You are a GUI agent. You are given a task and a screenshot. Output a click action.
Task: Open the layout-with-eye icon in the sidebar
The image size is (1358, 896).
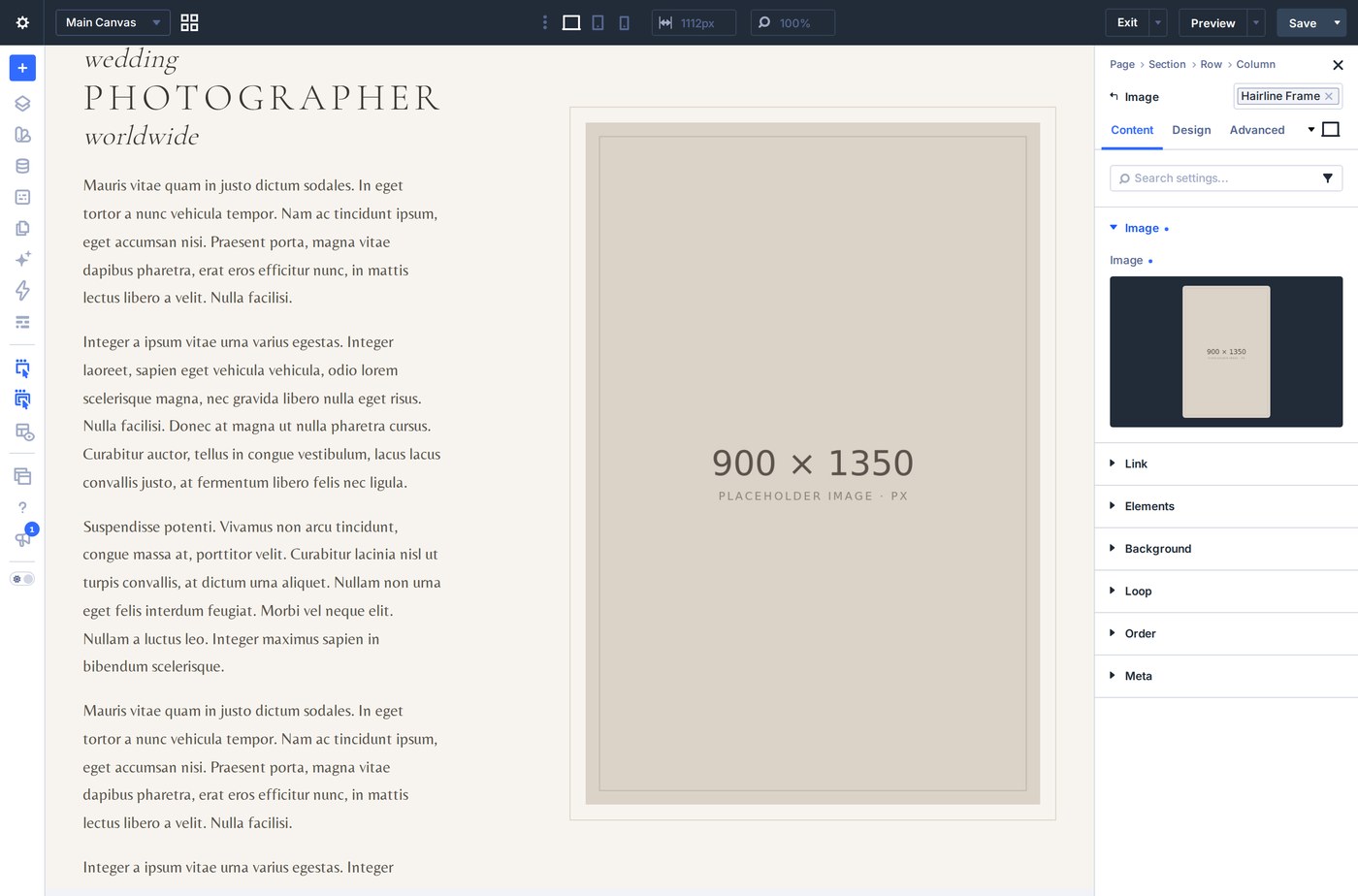(x=23, y=432)
